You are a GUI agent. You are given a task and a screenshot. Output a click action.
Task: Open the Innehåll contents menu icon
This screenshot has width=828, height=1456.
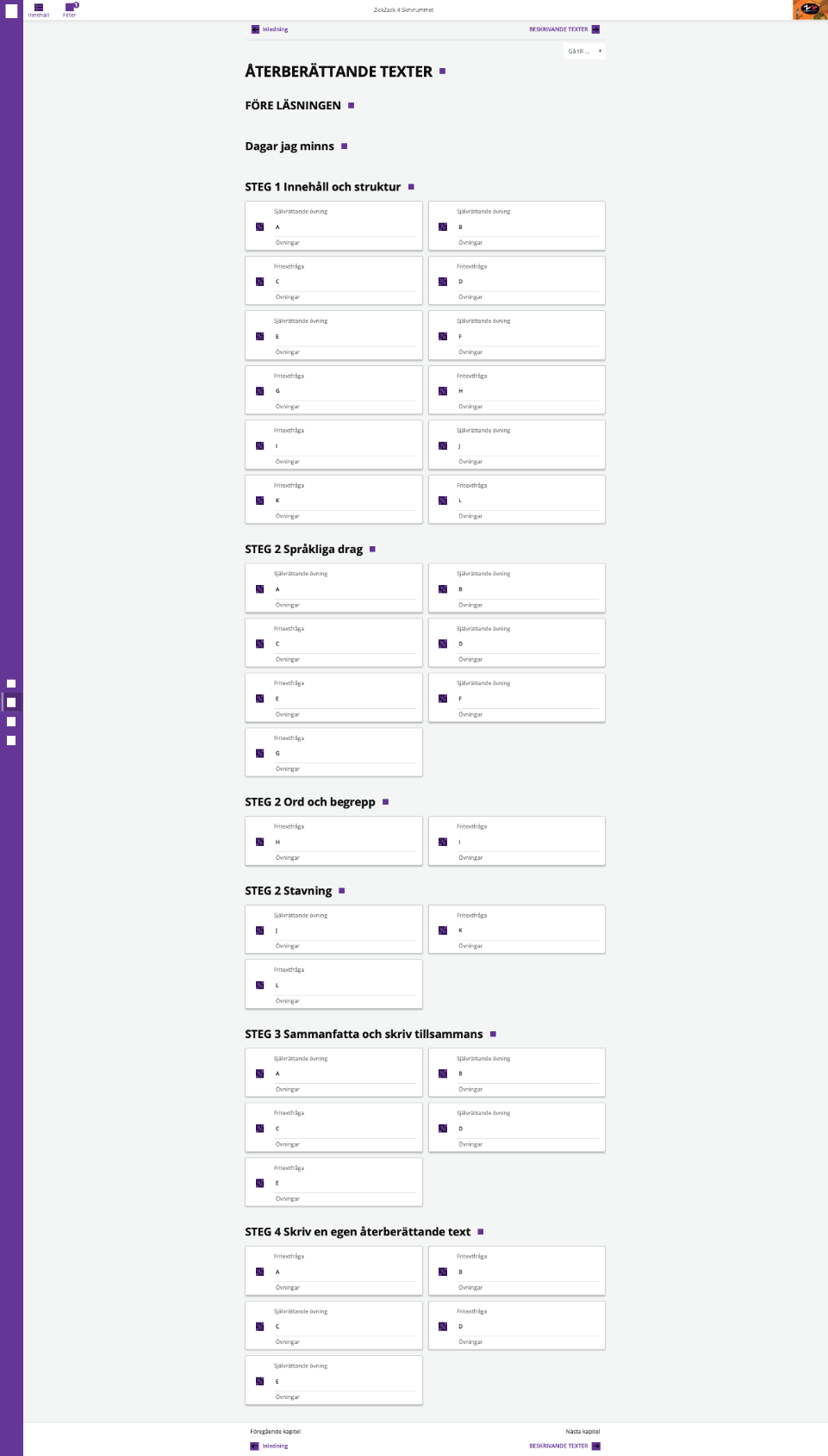pos(39,8)
